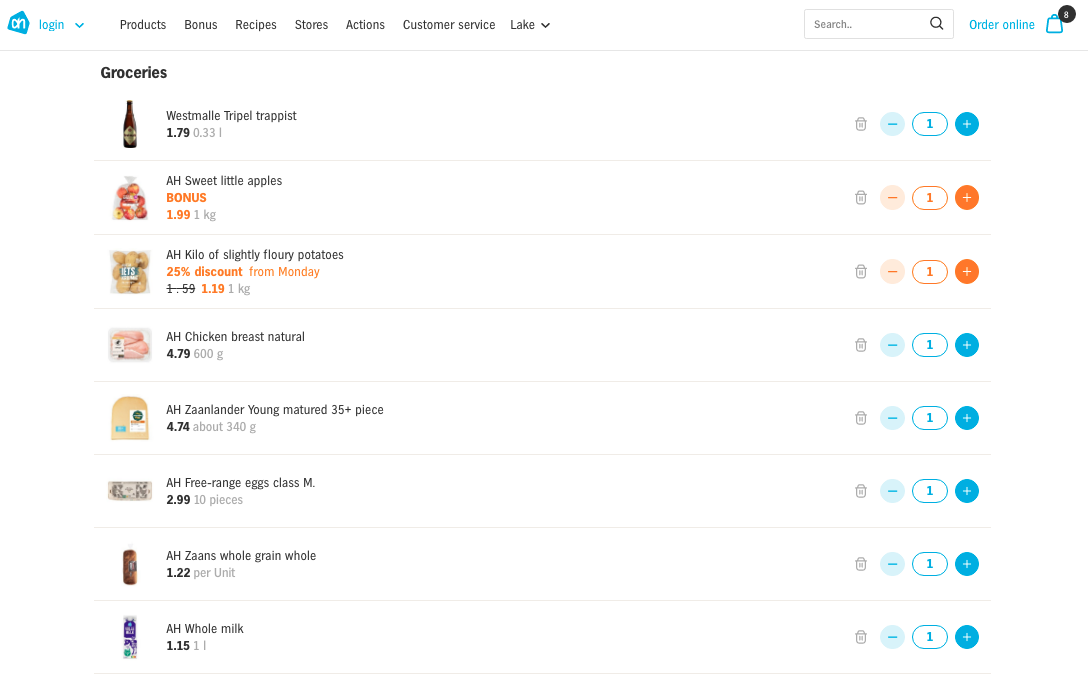
Task: Decrease AH Free-range eggs quantity
Action: pyautogui.click(x=892, y=491)
